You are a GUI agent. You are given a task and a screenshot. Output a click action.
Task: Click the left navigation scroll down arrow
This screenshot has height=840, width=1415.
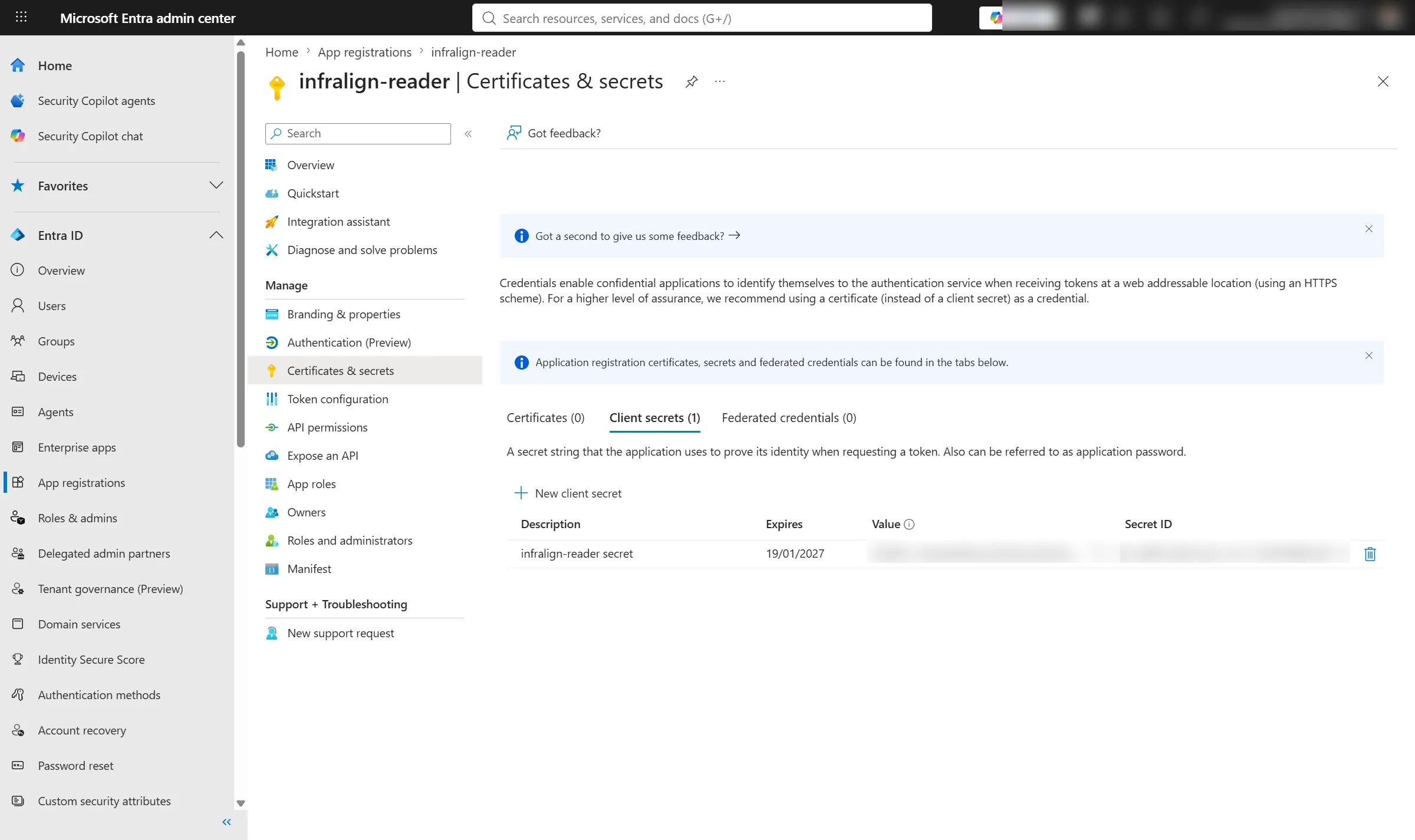point(241,803)
